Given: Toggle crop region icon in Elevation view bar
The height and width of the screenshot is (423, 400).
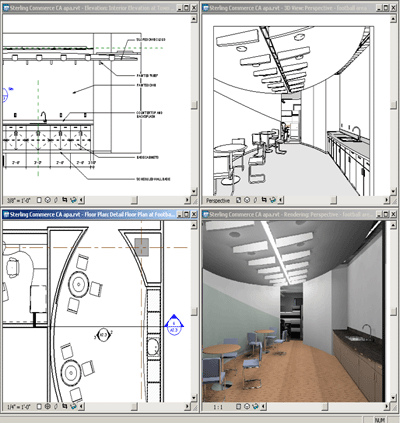Looking at the screenshot, I should coord(65,200).
